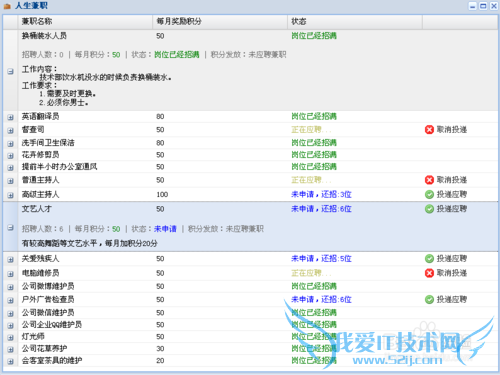The width and height of the screenshot is (500, 375).
Task: Minimize the 人生兼职 window
Action: coord(473,6)
